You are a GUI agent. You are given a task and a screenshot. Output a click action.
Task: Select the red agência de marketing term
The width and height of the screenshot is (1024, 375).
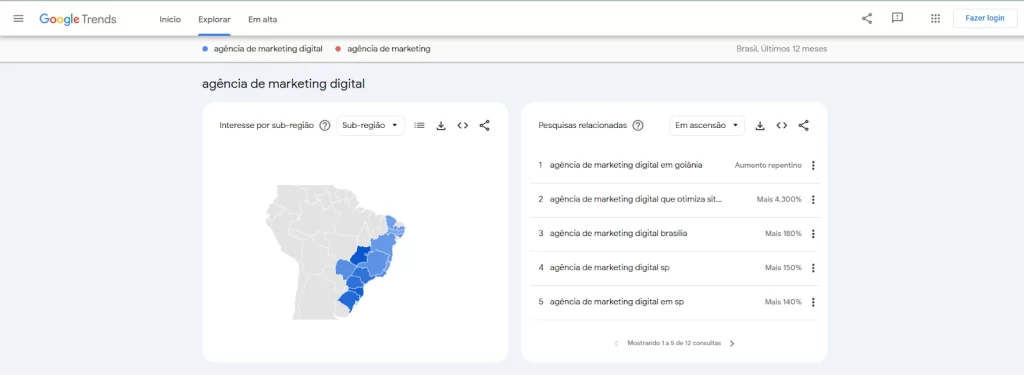383,48
